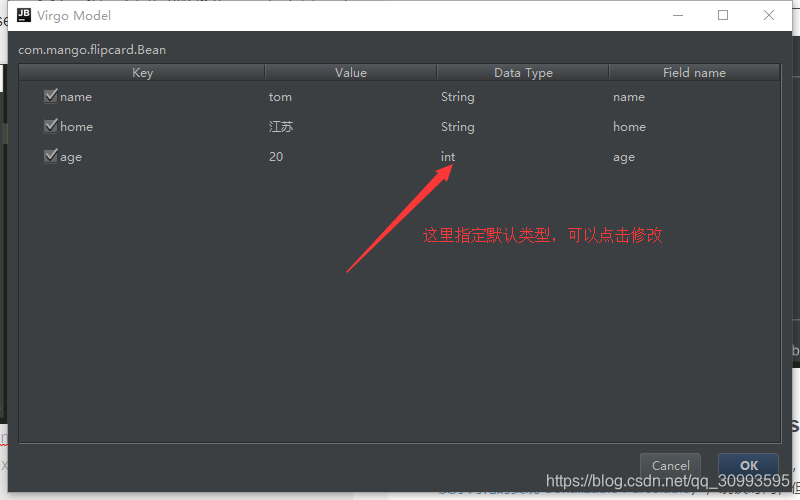Click the Key column header
This screenshot has width=800, height=500.
pyautogui.click(x=142, y=72)
